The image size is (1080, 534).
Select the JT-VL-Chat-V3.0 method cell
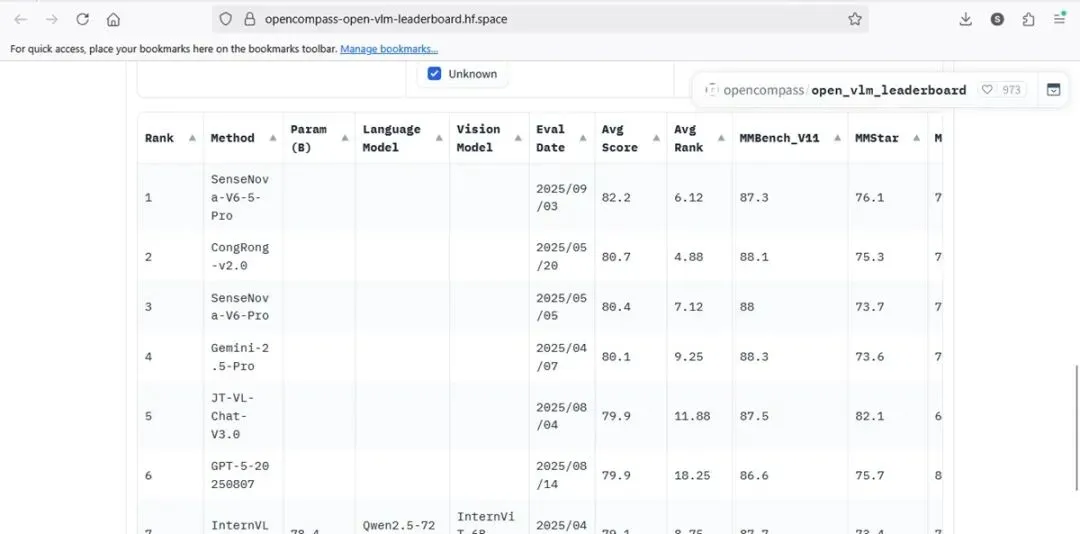pos(243,416)
